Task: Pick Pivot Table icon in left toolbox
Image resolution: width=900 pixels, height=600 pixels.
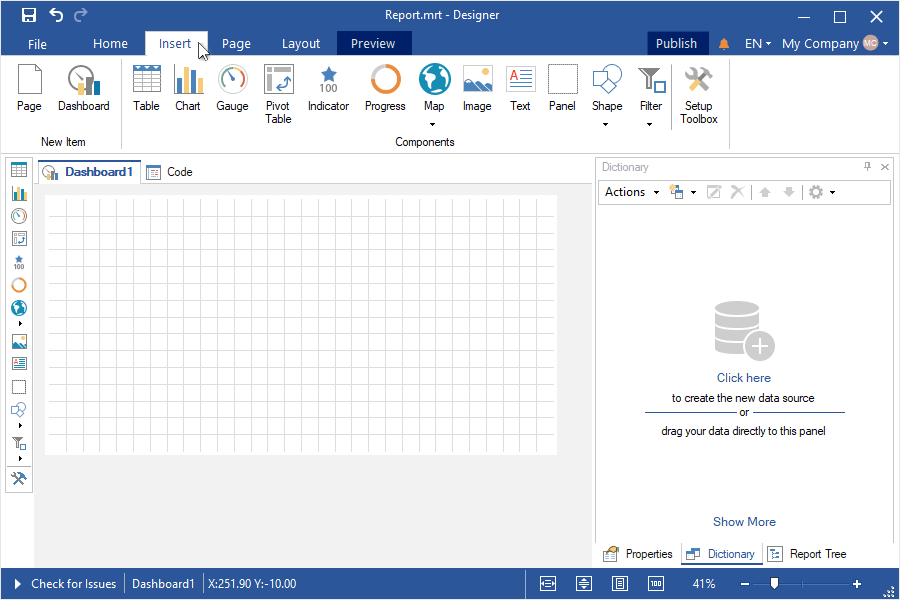Action: pos(19,239)
